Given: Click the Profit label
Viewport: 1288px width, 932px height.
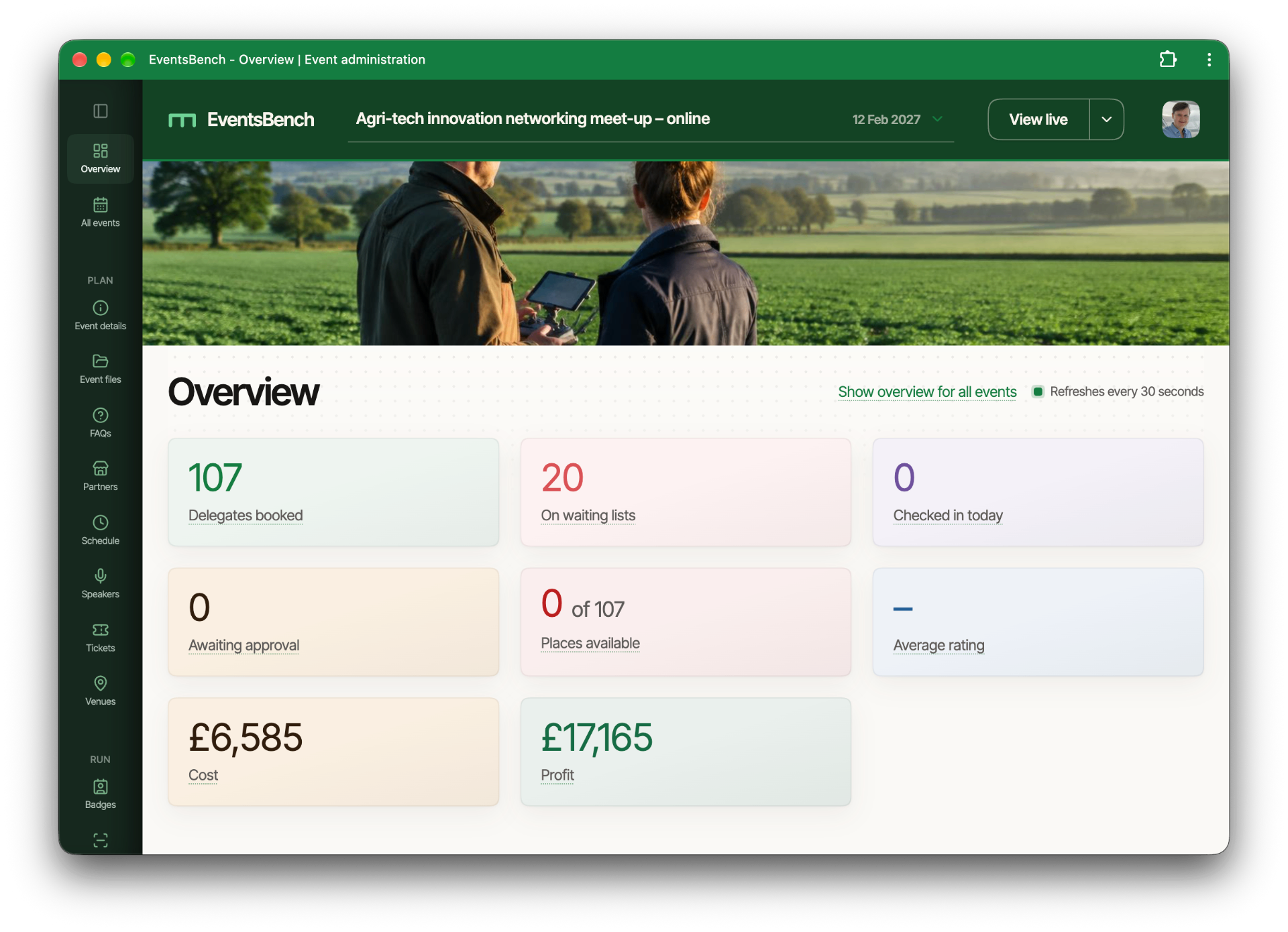Looking at the screenshot, I should point(557,775).
